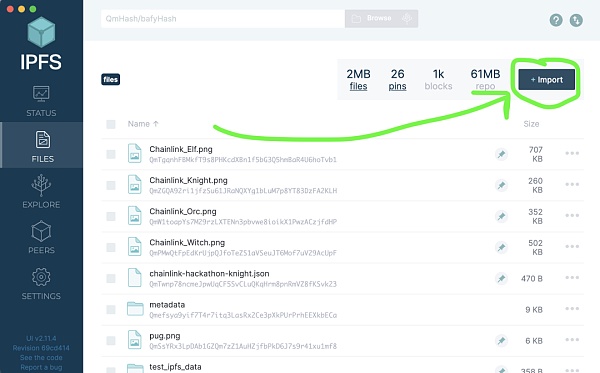Screen dimensions: 600x373
Task: Open the Chainlink_Orc.png file name
Action: [183, 211]
